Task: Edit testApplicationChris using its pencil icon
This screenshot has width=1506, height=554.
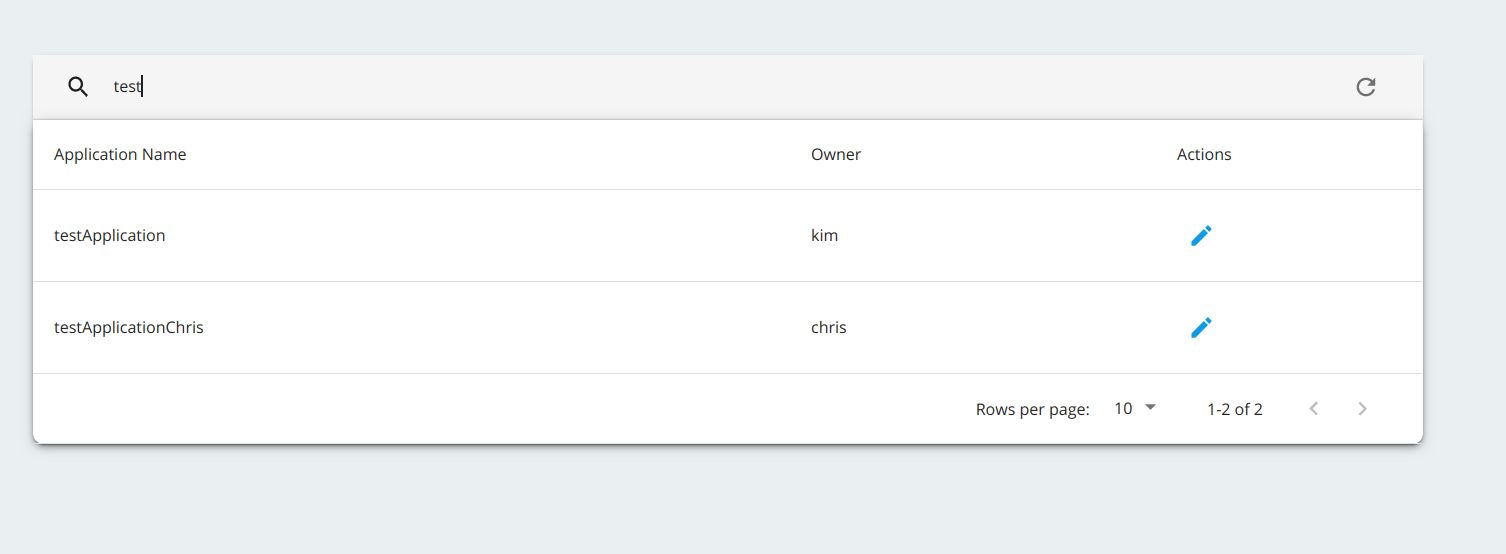Action: 1201,328
